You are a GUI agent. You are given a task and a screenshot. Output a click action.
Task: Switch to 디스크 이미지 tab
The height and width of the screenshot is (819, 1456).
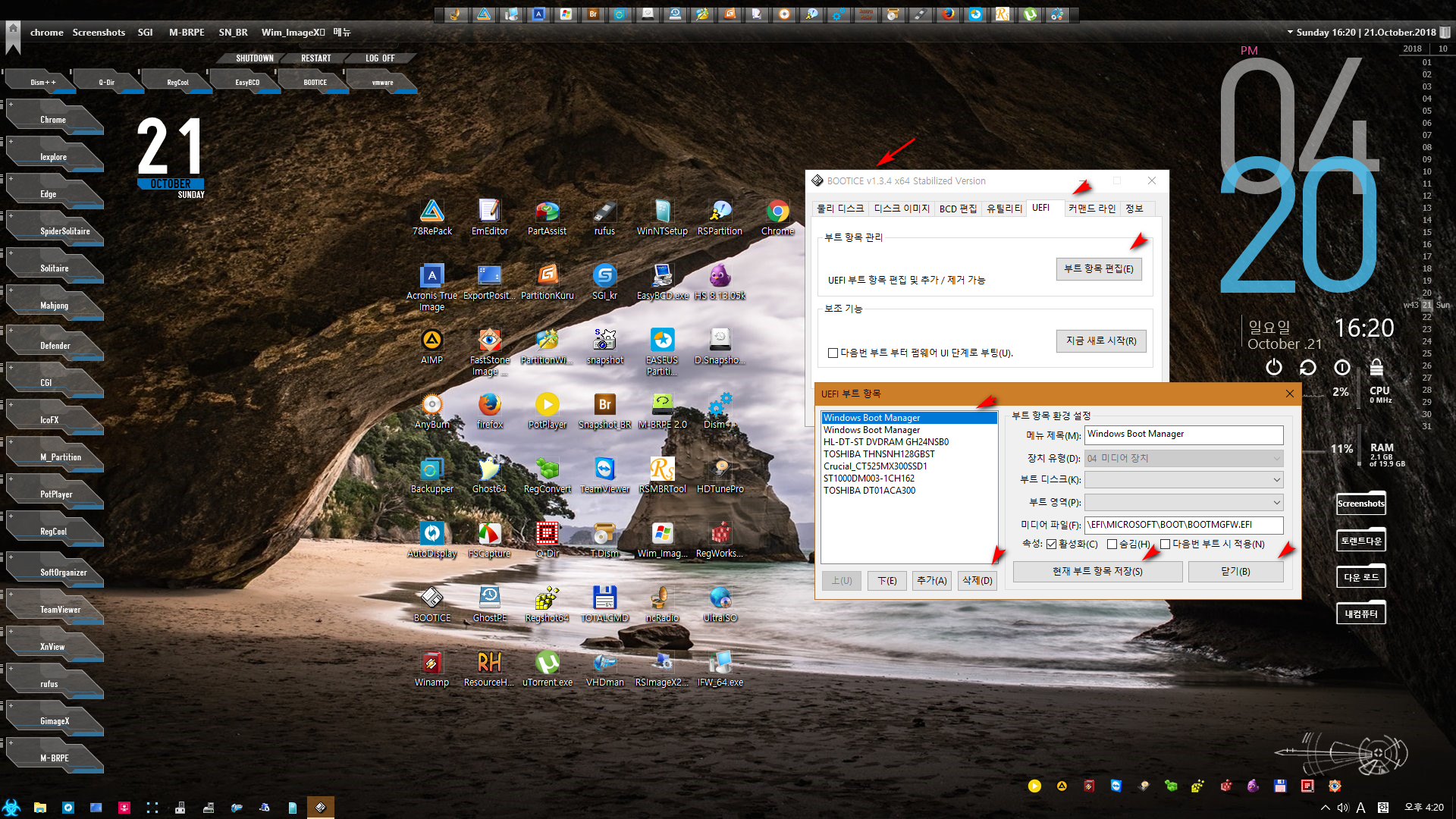coord(902,209)
